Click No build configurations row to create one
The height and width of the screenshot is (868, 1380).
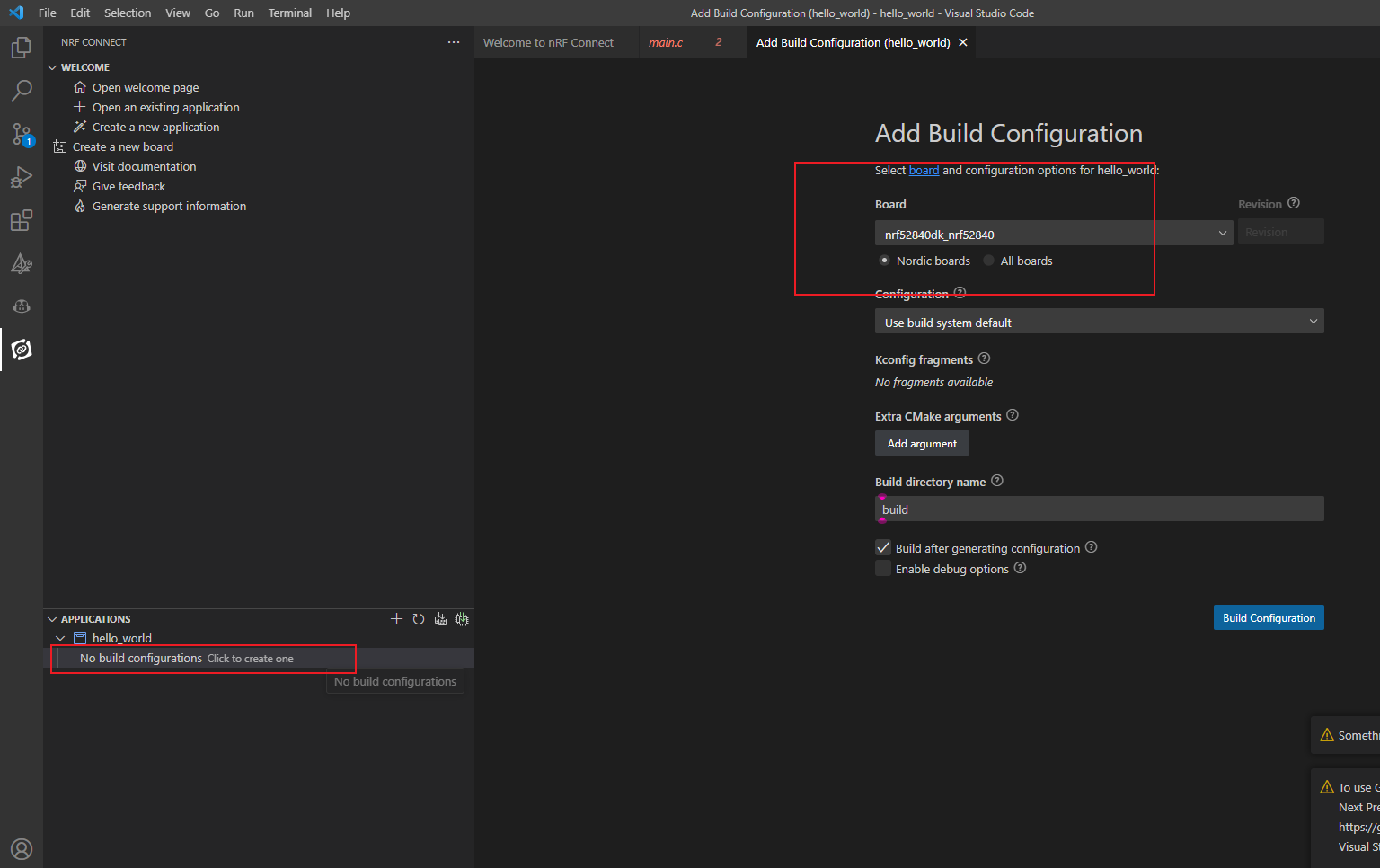259,658
